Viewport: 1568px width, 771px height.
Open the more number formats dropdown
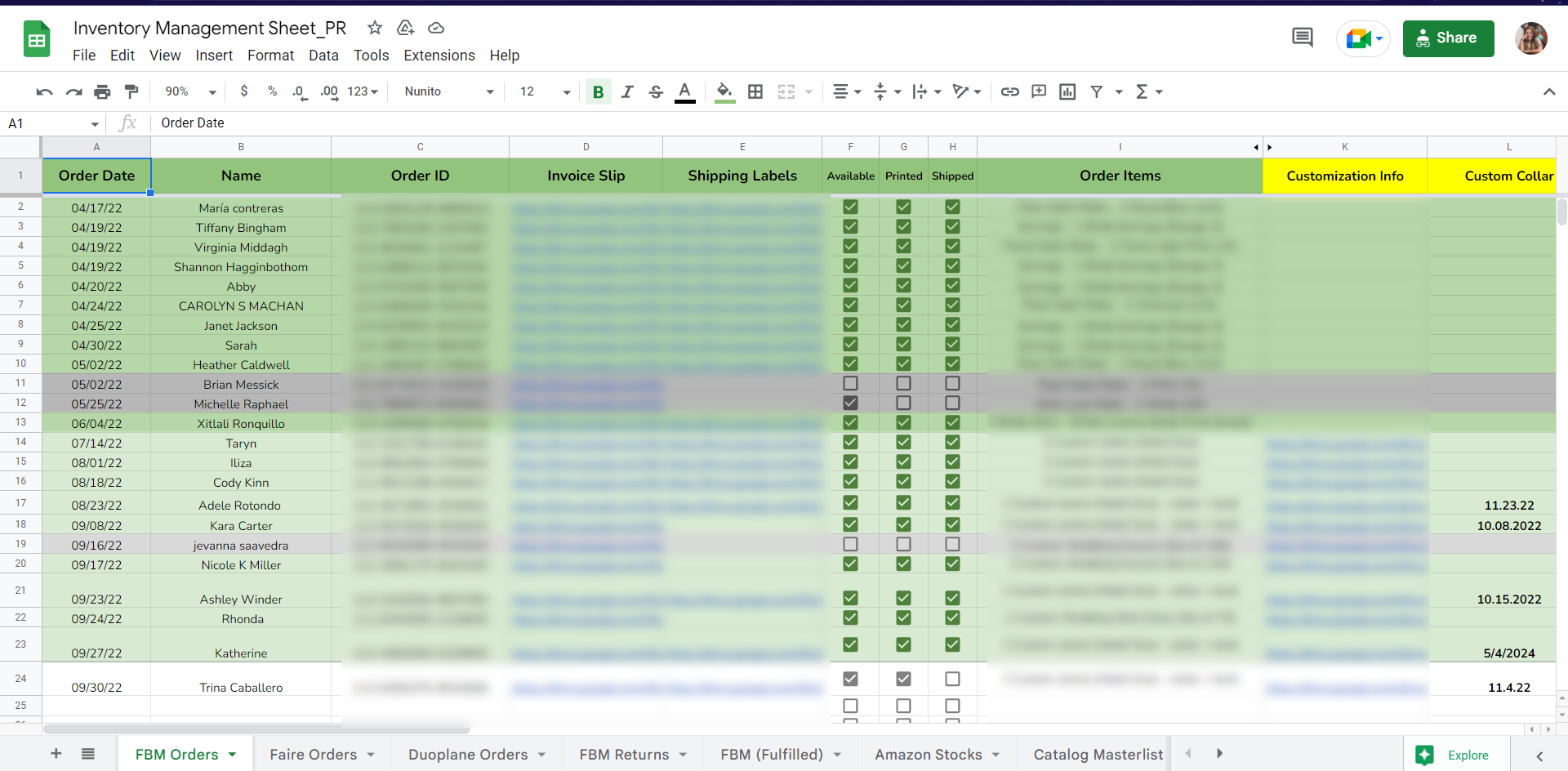pos(363,91)
